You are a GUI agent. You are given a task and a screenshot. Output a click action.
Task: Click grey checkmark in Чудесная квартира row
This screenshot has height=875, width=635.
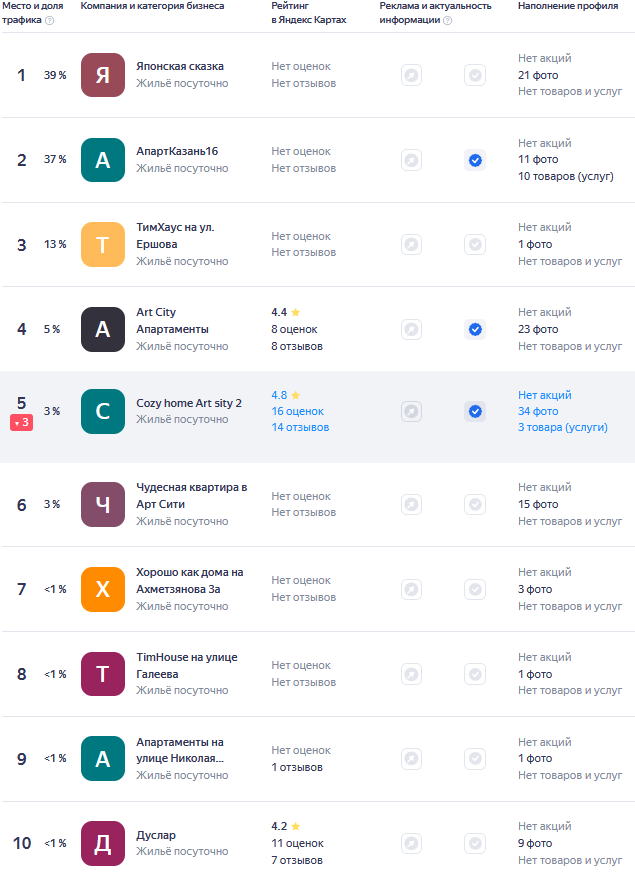click(x=475, y=505)
